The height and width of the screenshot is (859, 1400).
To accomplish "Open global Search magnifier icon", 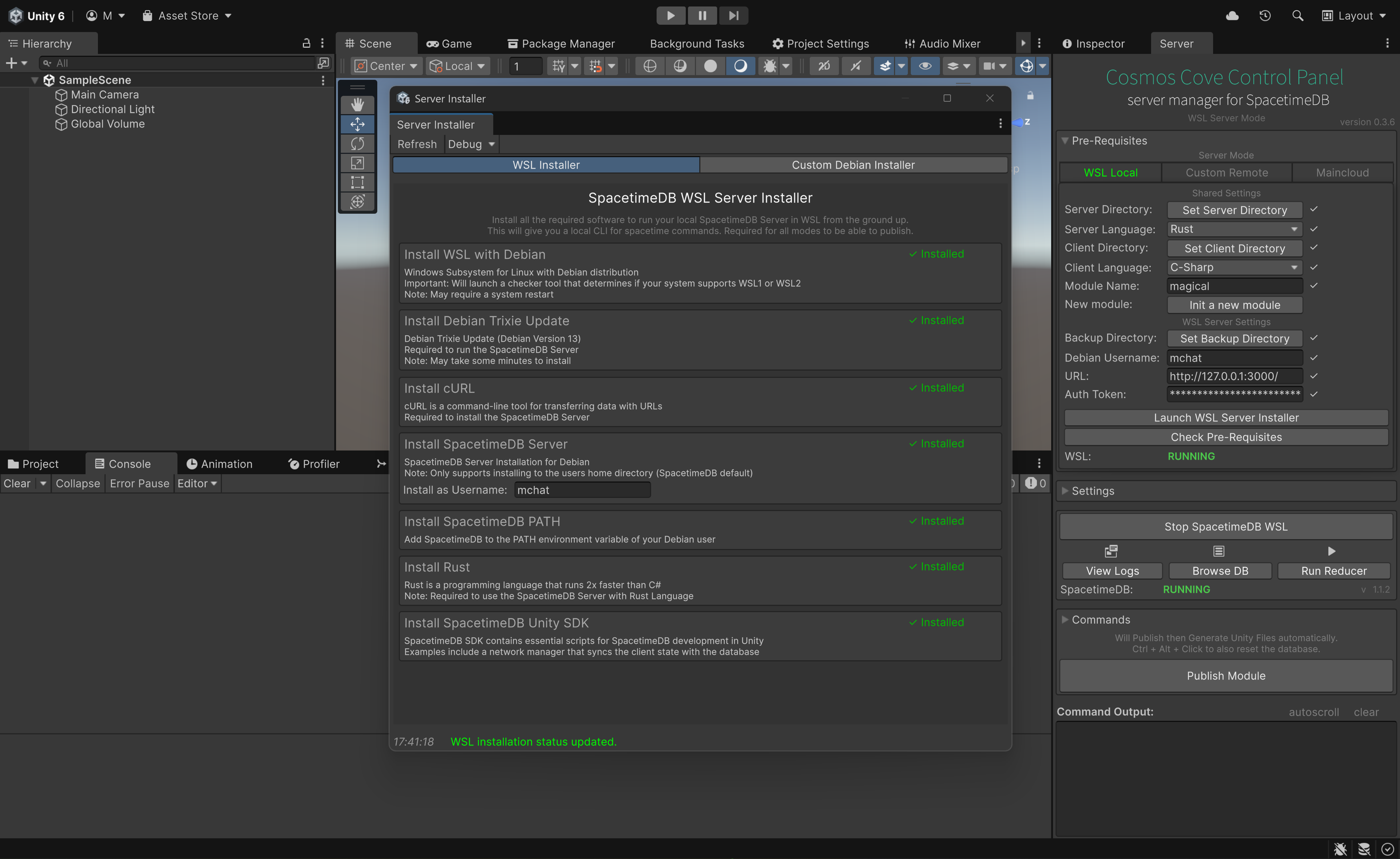I will [x=1298, y=15].
